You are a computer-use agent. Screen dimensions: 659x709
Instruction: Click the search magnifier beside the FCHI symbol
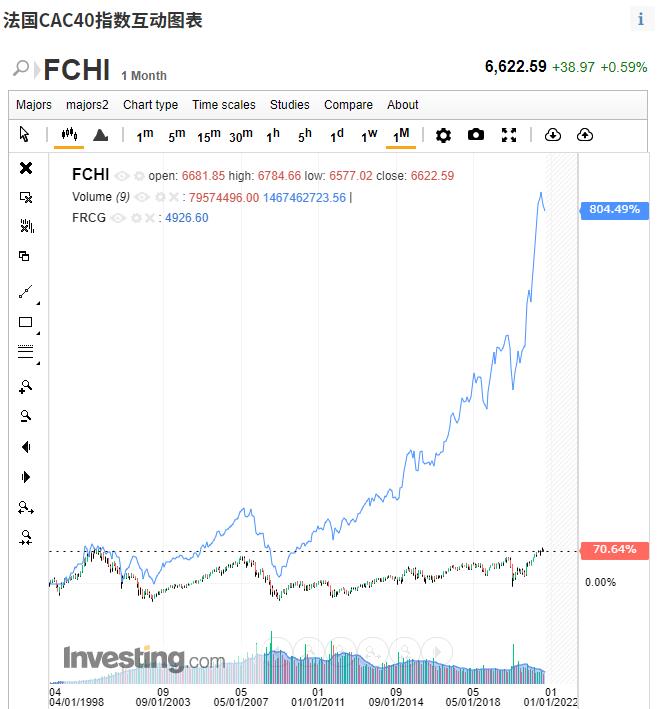pyautogui.click(x=21, y=68)
